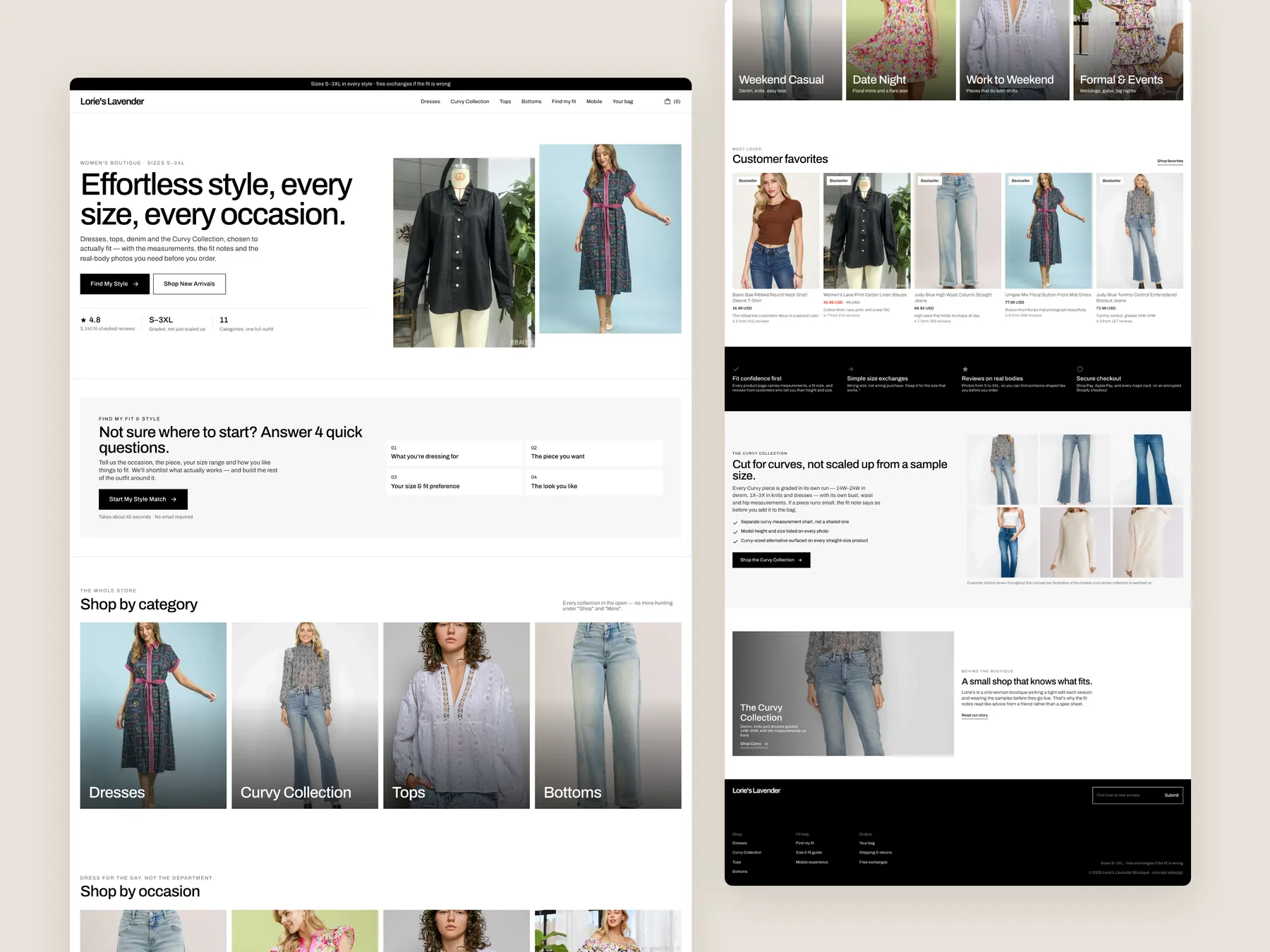Open the Formal & Events occasion card

tap(1128, 50)
